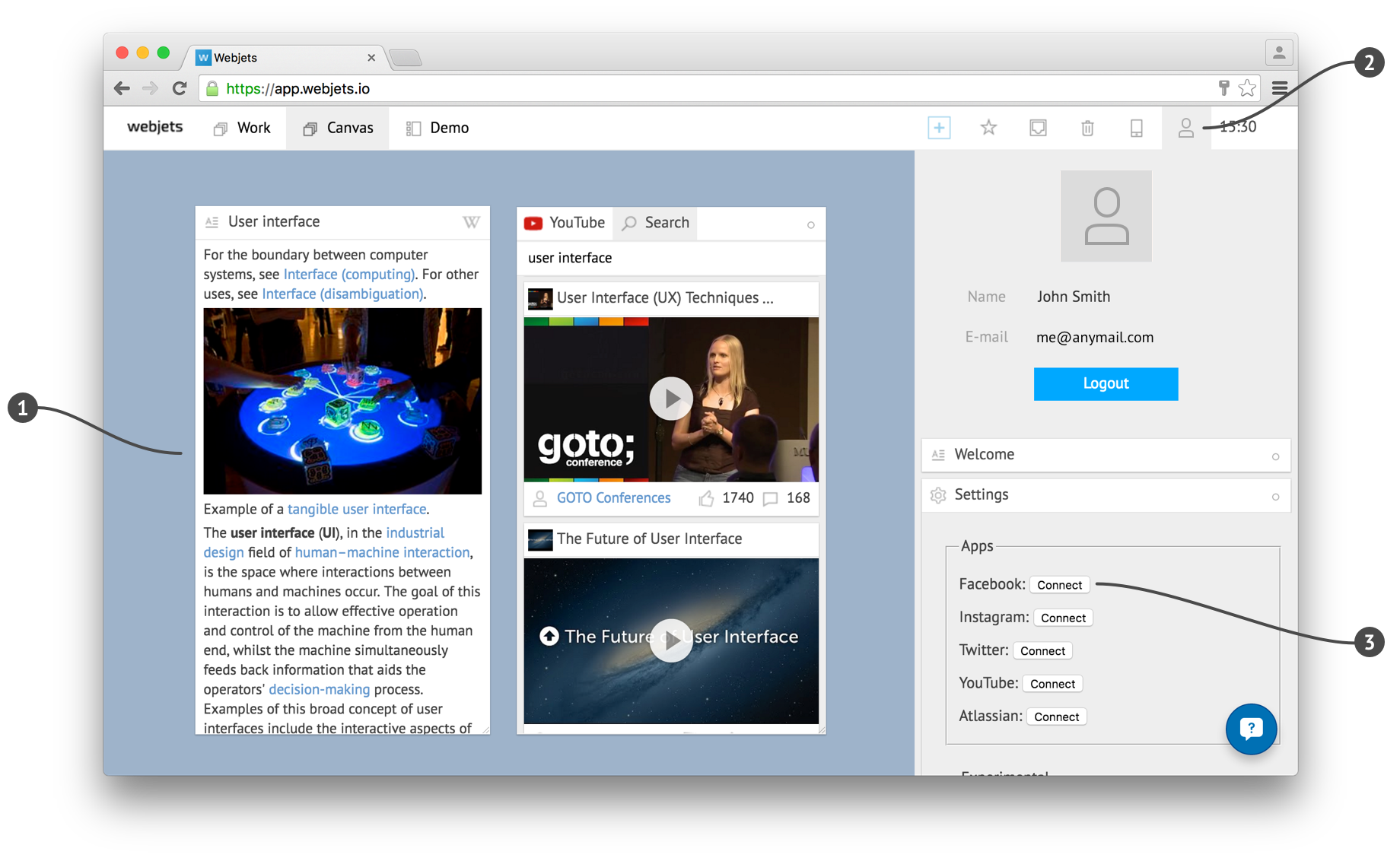This screenshot has width=1400, height=858.
Task: Click the thumbs-up icon next to 1740
Action: [706, 498]
